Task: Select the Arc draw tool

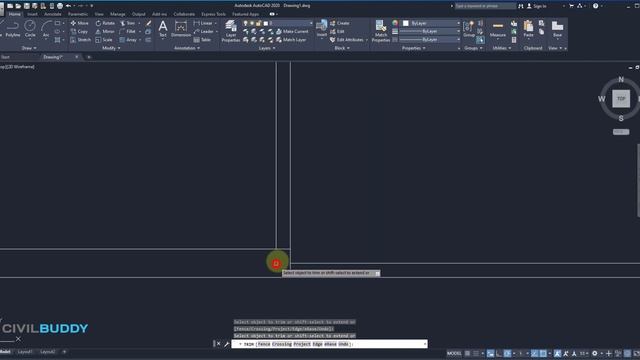Action: tap(46, 29)
